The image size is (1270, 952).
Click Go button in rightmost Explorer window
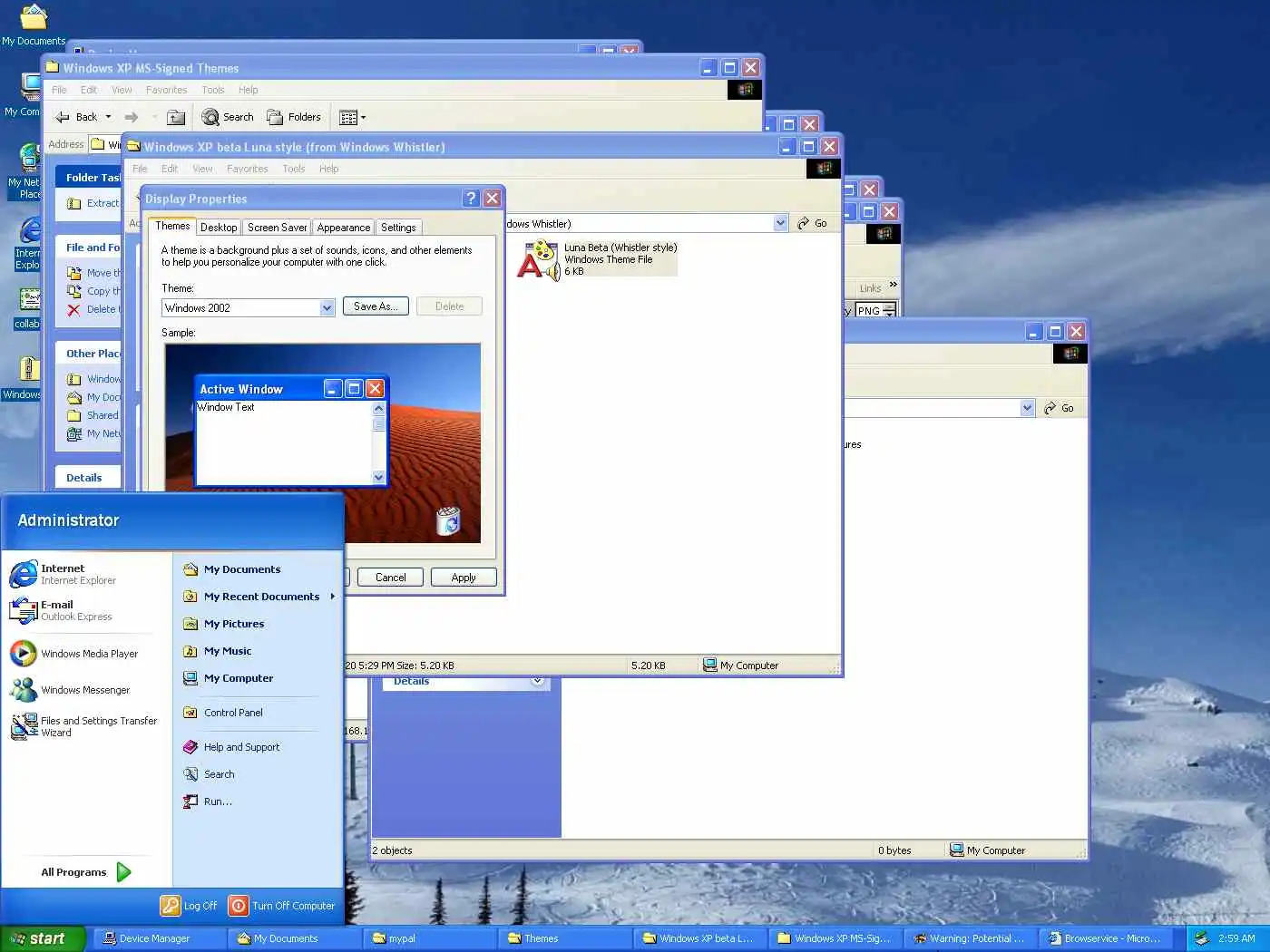[x=1060, y=408]
